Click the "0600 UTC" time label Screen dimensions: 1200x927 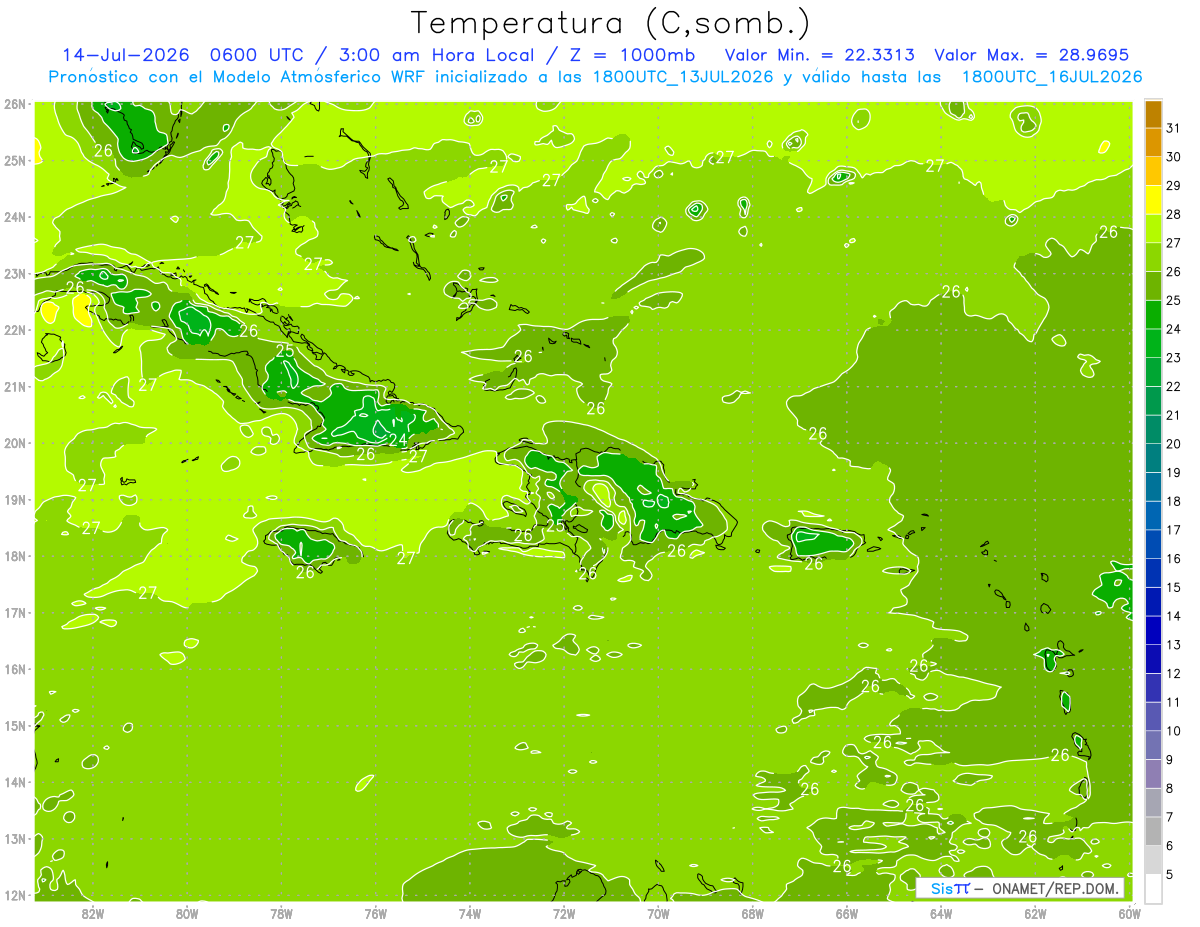[255, 55]
